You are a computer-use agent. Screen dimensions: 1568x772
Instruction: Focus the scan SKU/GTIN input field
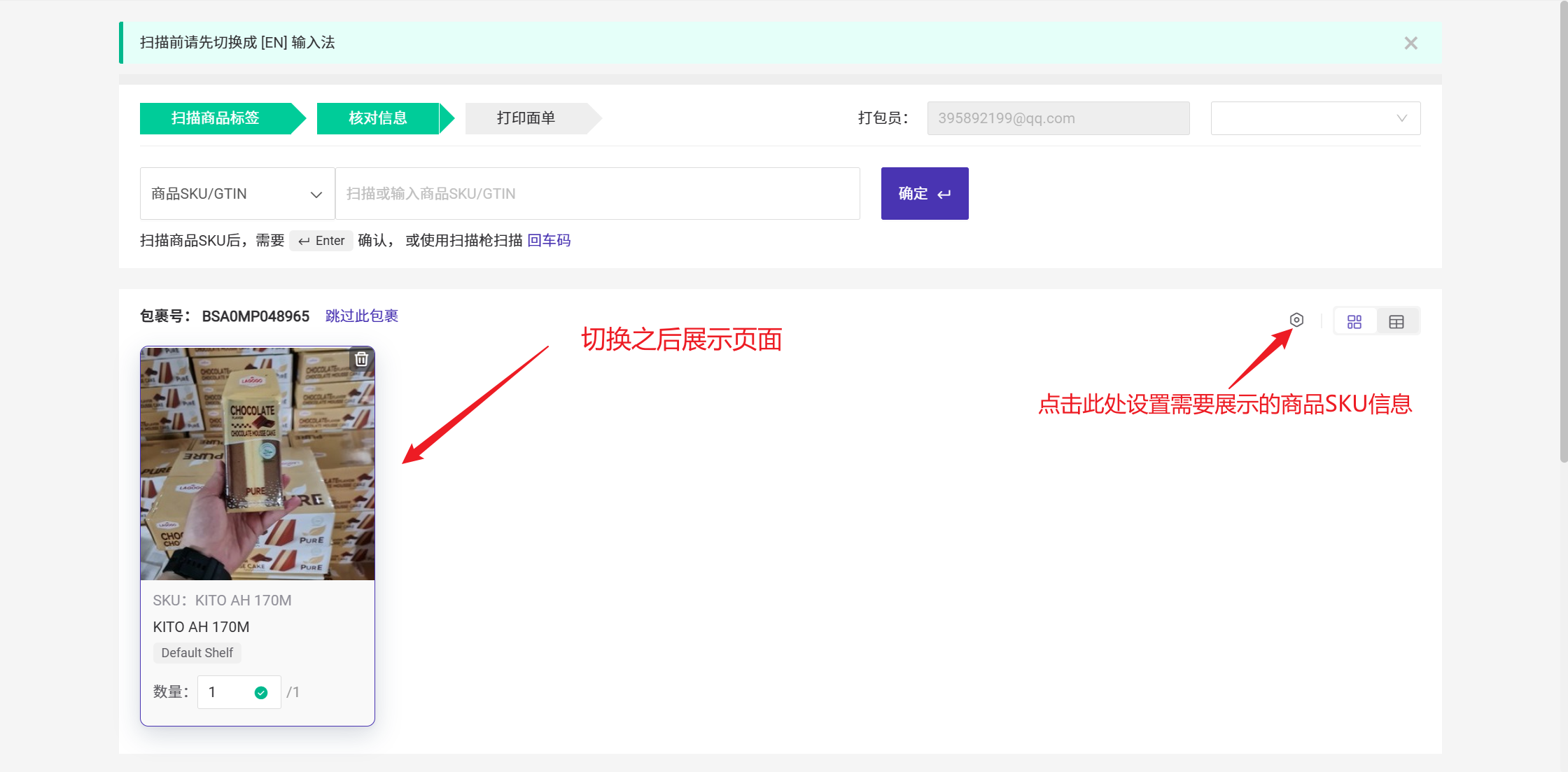coord(598,194)
